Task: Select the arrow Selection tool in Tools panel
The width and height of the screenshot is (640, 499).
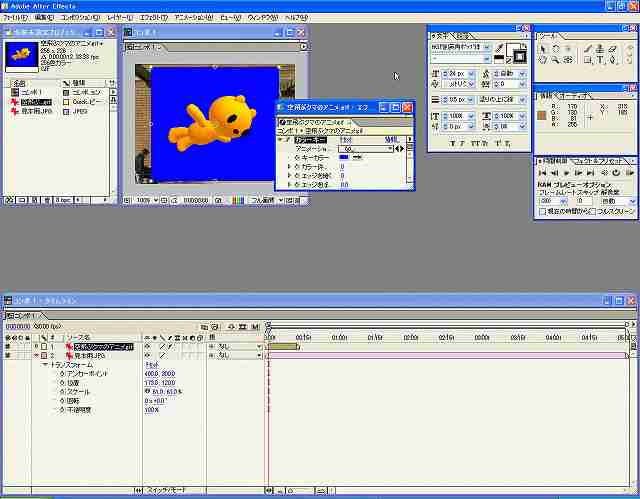Action: tap(542, 49)
